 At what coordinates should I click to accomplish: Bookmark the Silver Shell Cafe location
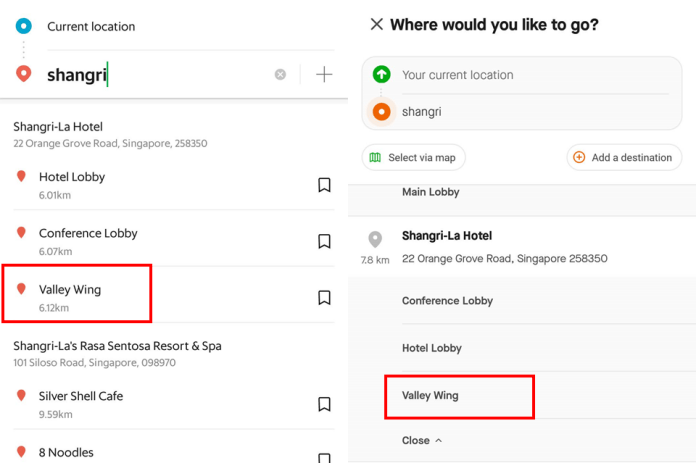(324, 404)
